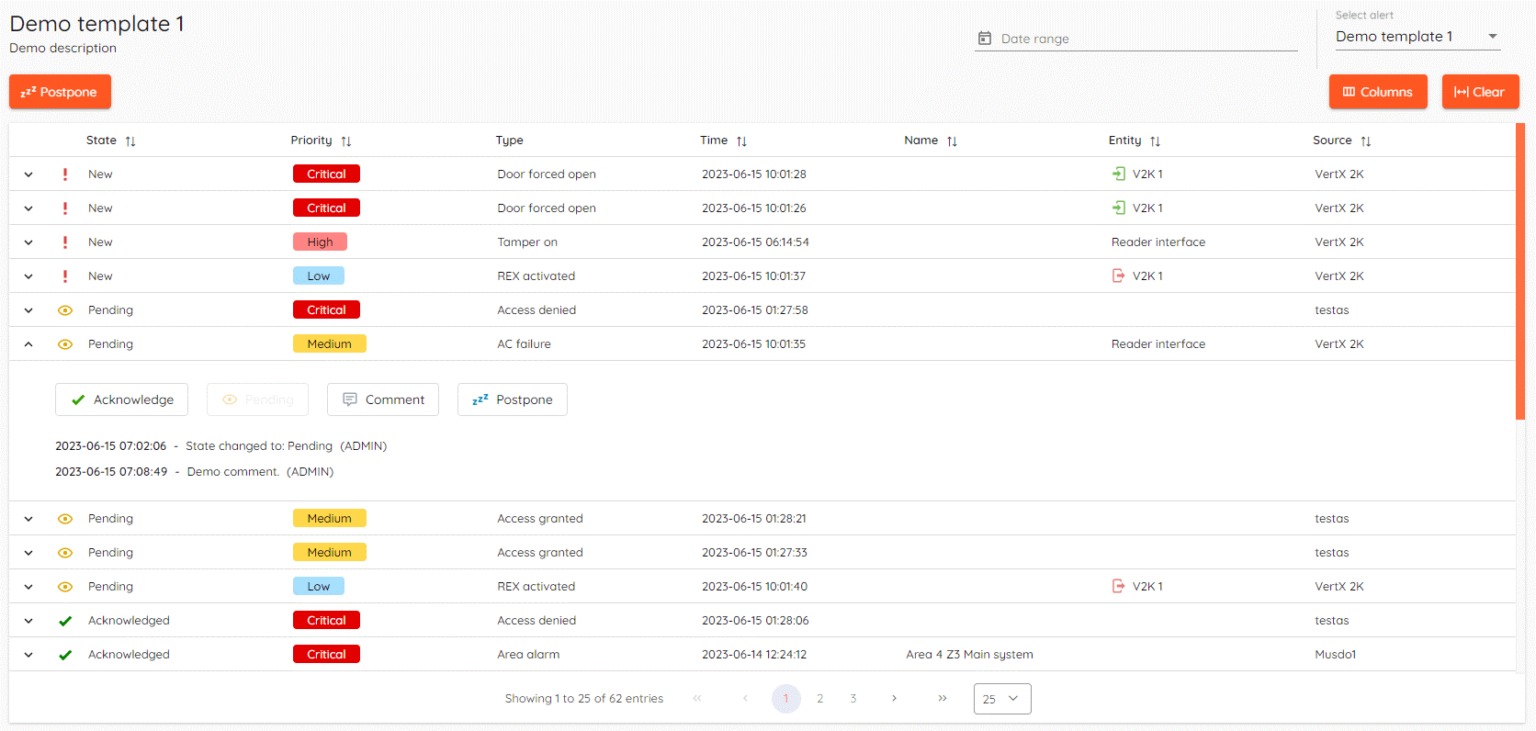Click the red exclamation icon on the first New alert
The height and width of the screenshot is (731, 1536).
coord(65,174)
